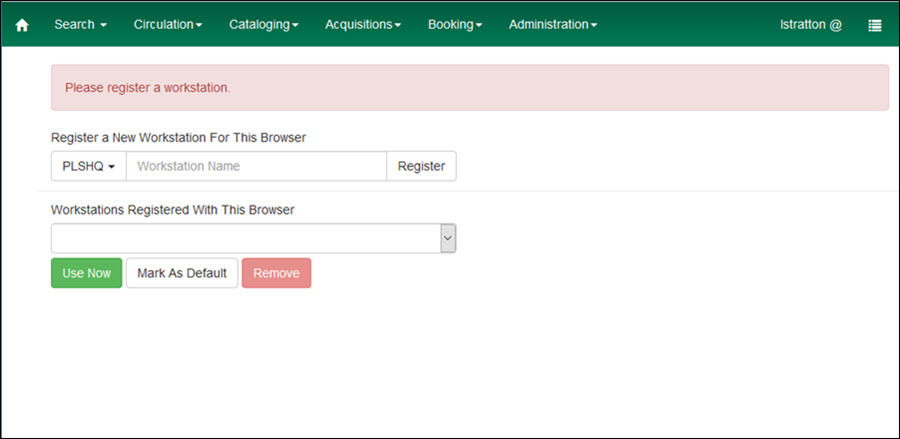Go to the home screen via house icon
The width and height of the screenshot is (900, 439).
pyautogui.click(x=22, y=25)
